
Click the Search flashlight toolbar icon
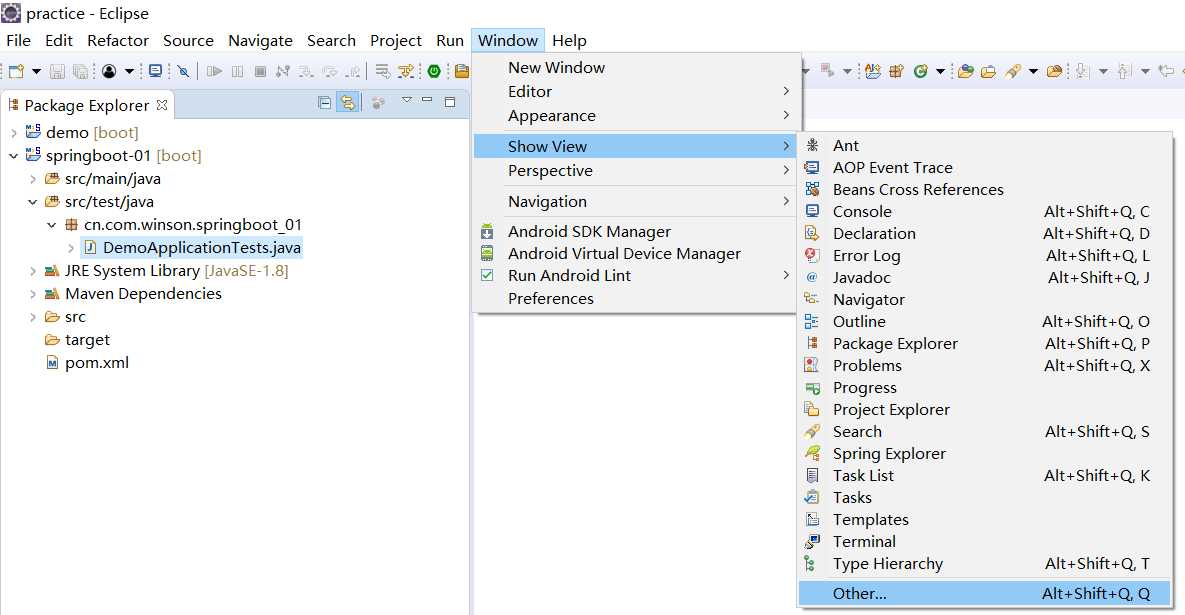pos(1013,71)
